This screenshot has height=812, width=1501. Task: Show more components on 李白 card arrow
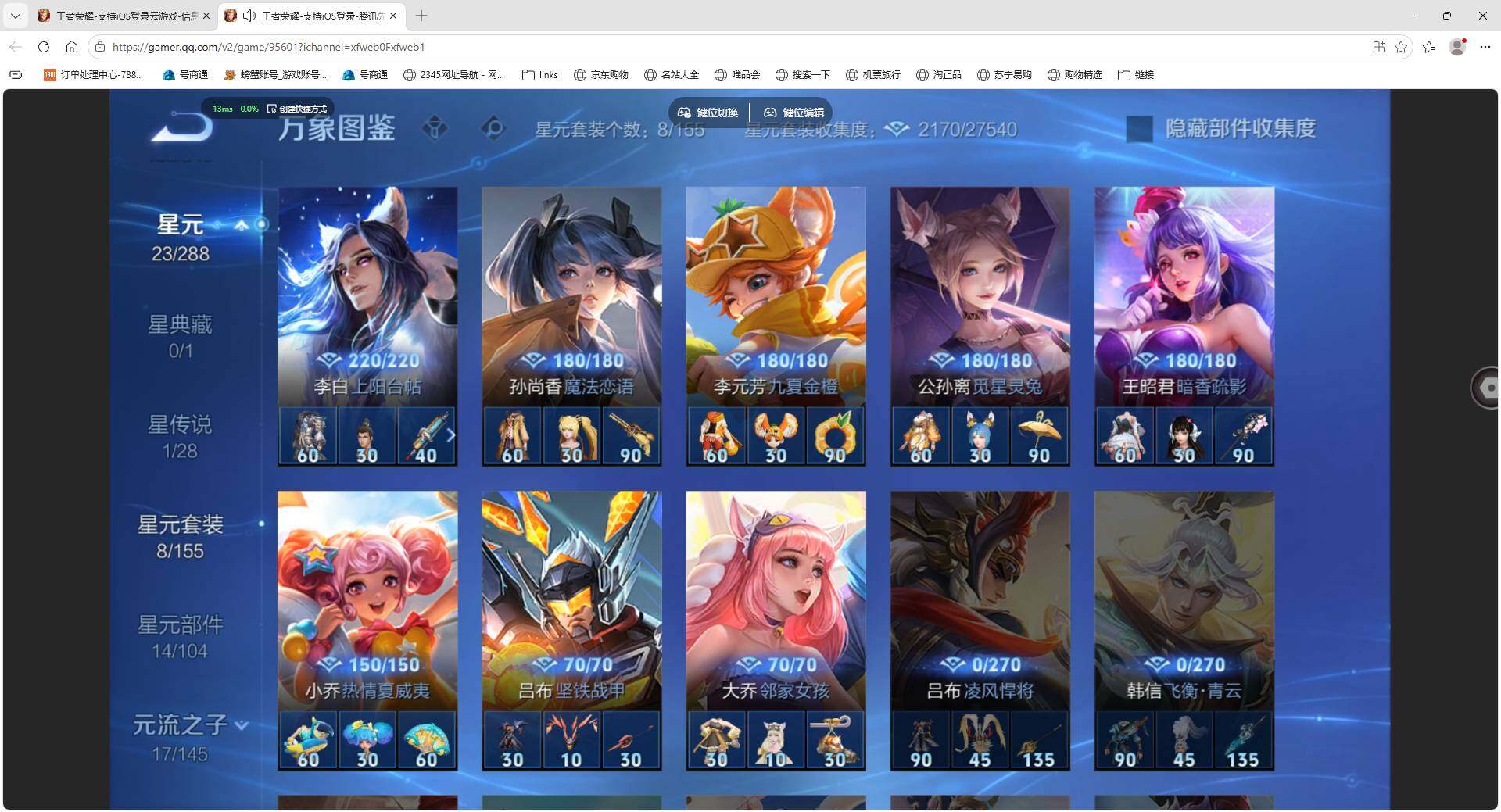point(450,435)
